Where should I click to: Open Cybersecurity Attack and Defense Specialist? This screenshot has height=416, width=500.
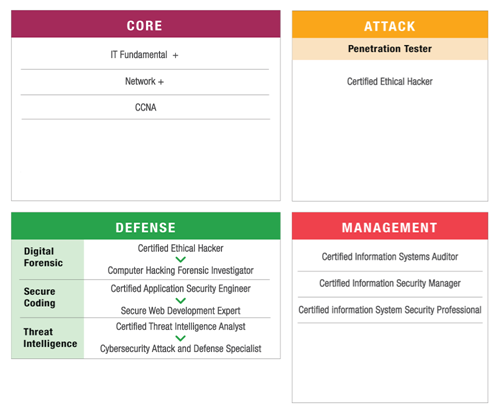tap(180, 349)
